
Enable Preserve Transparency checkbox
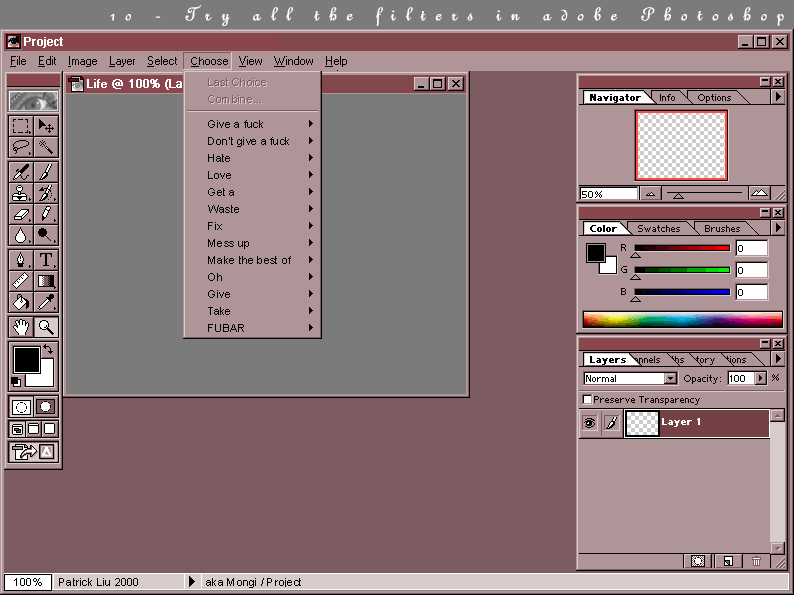pos(588,400)
